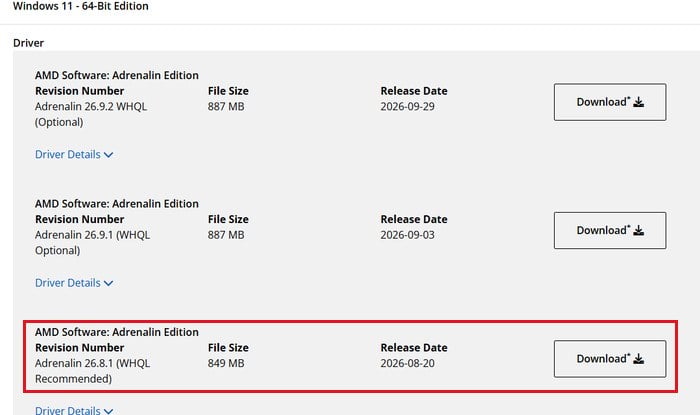The width and height of the screenshot is (700, 415).
Task: Click 'Adrenalin 26.8.1 (WHQL Recommended)' revision text
Action: click(x=92, y=371)
